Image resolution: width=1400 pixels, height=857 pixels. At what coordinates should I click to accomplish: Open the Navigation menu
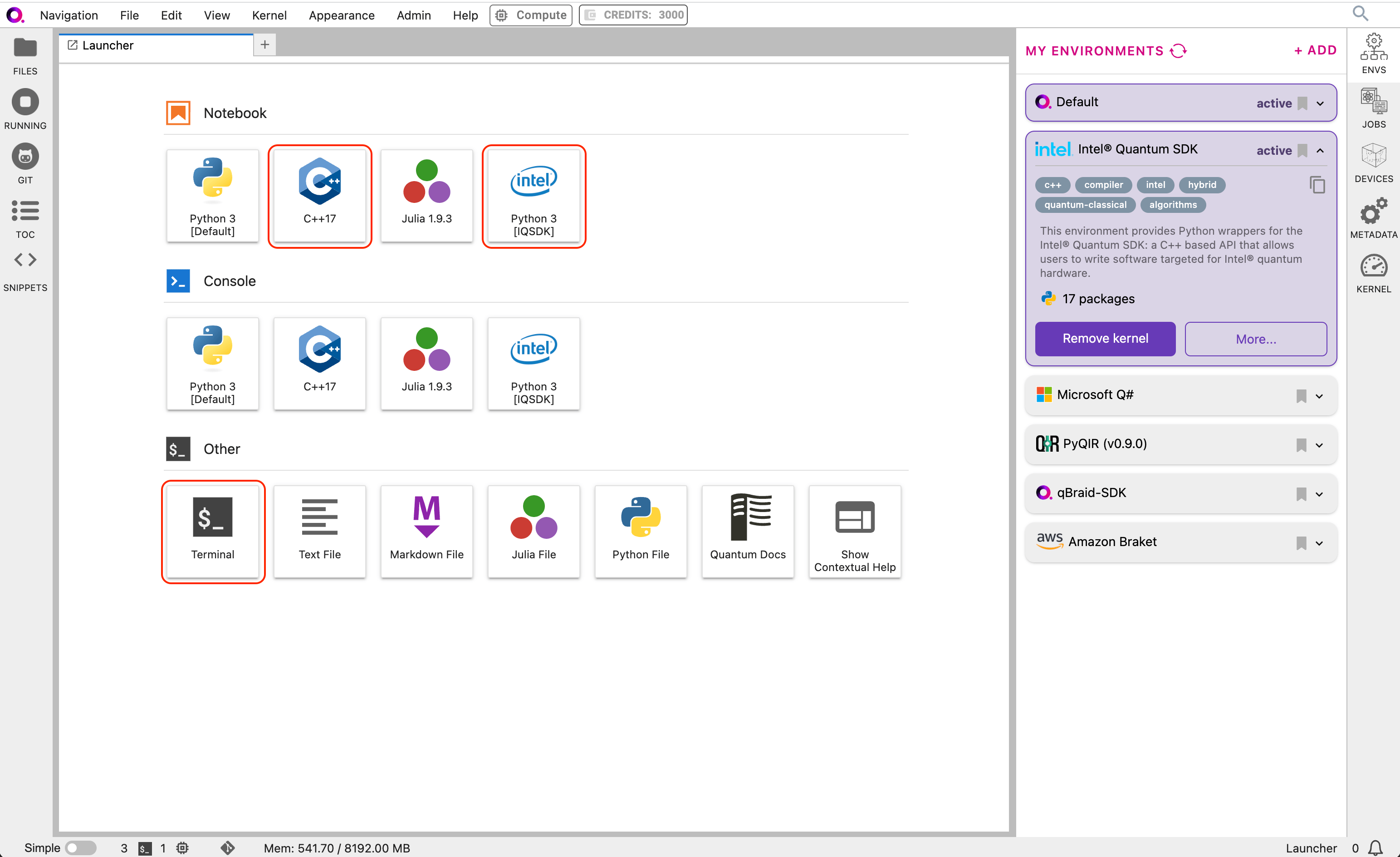click(x=69, y=15)
